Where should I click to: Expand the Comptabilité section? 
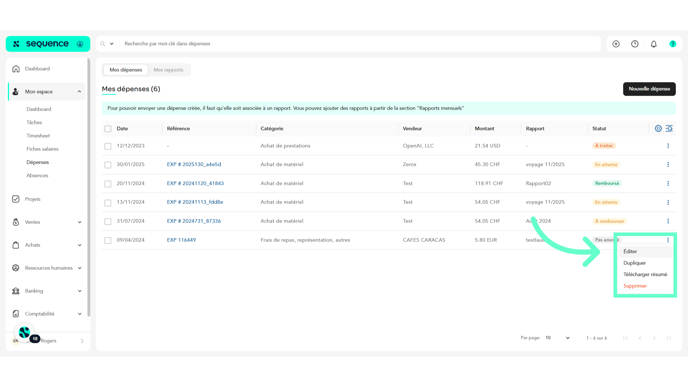coord(79,314)
